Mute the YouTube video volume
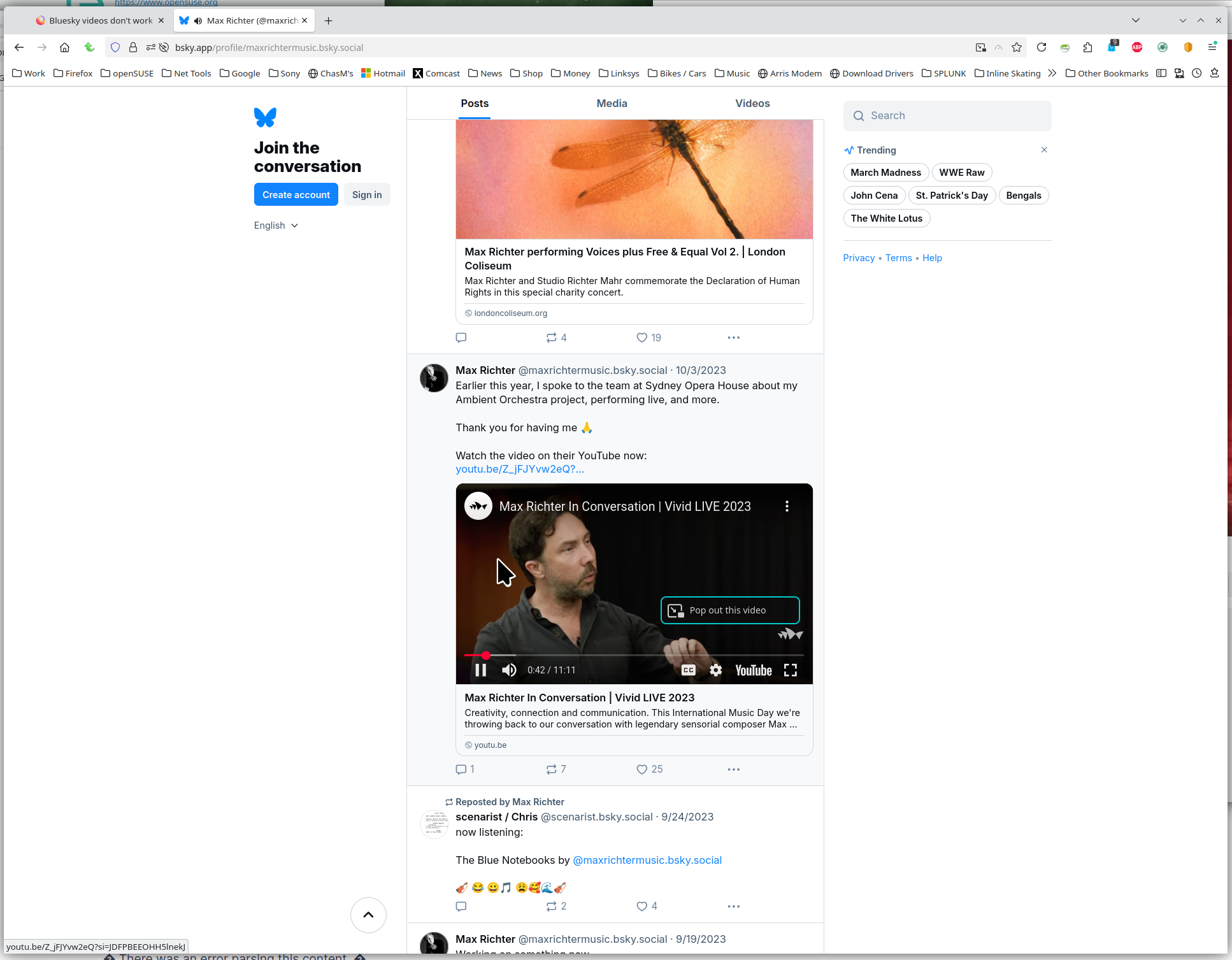 coord(509,670)
